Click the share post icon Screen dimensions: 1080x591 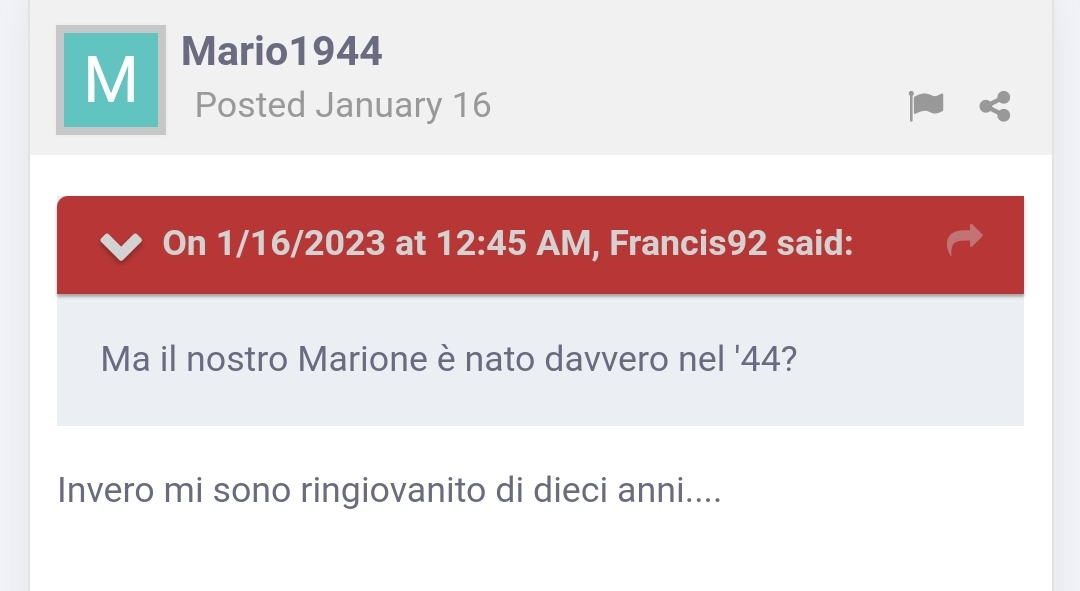(995, 105)
